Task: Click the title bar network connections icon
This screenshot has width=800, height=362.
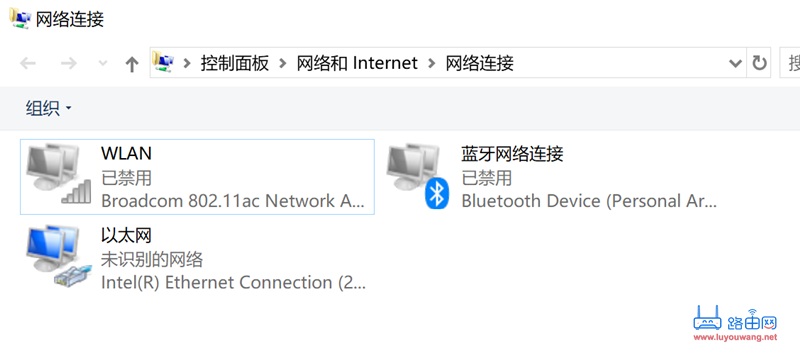Action: (20, 18)
